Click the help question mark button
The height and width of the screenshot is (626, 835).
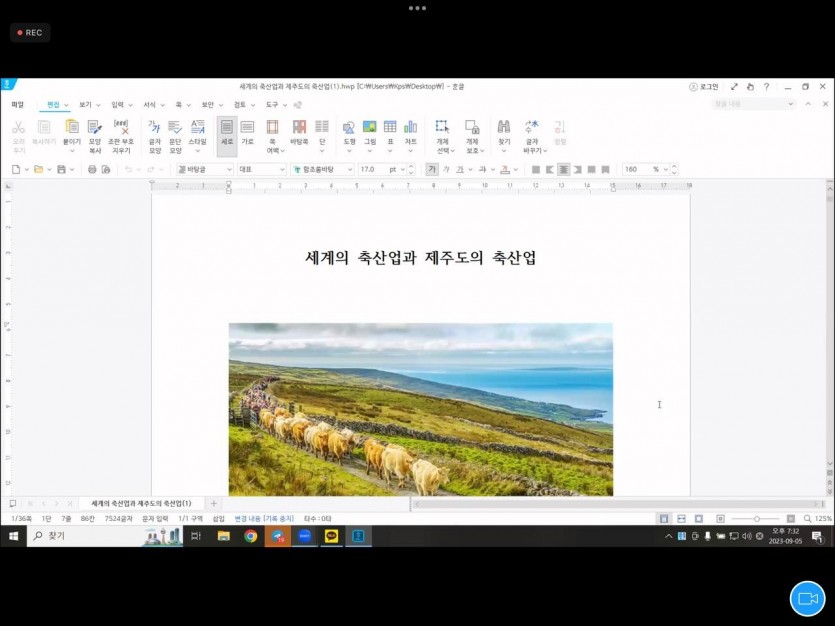[x=766, y=86]
